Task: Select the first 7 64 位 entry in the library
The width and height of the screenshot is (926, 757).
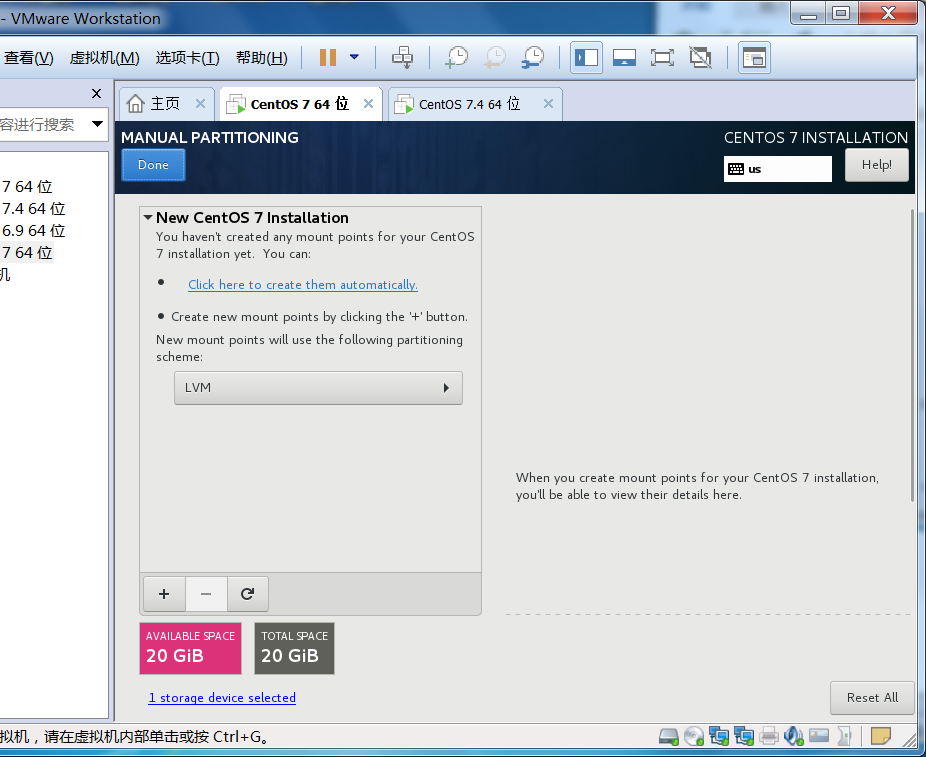Action: click(x=27, y=187)
